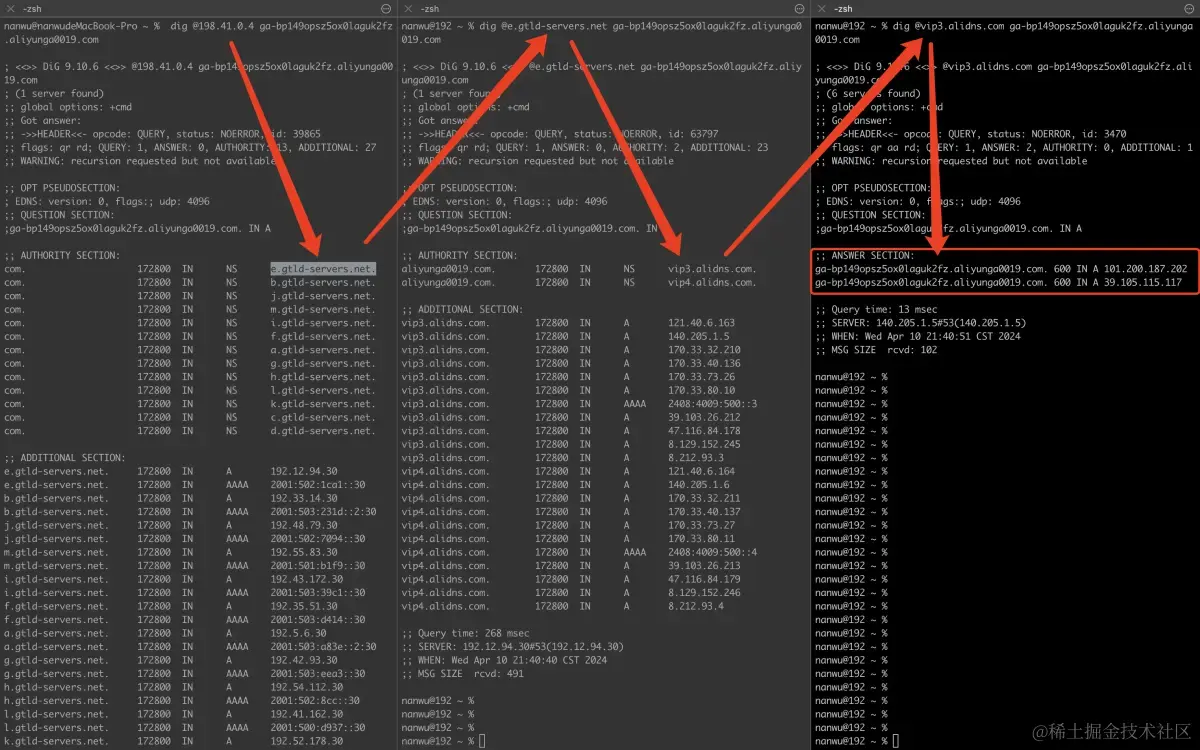1200x750 pixels.
Task: Click the circled minus icon in the @vip3.alidns.com pane
Action: click(1189, 8)
